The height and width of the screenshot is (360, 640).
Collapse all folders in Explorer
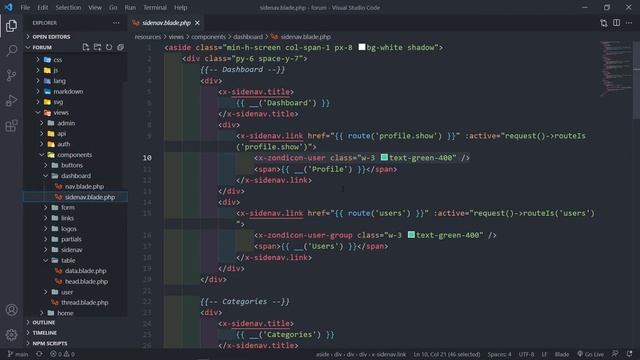(120, 47)
